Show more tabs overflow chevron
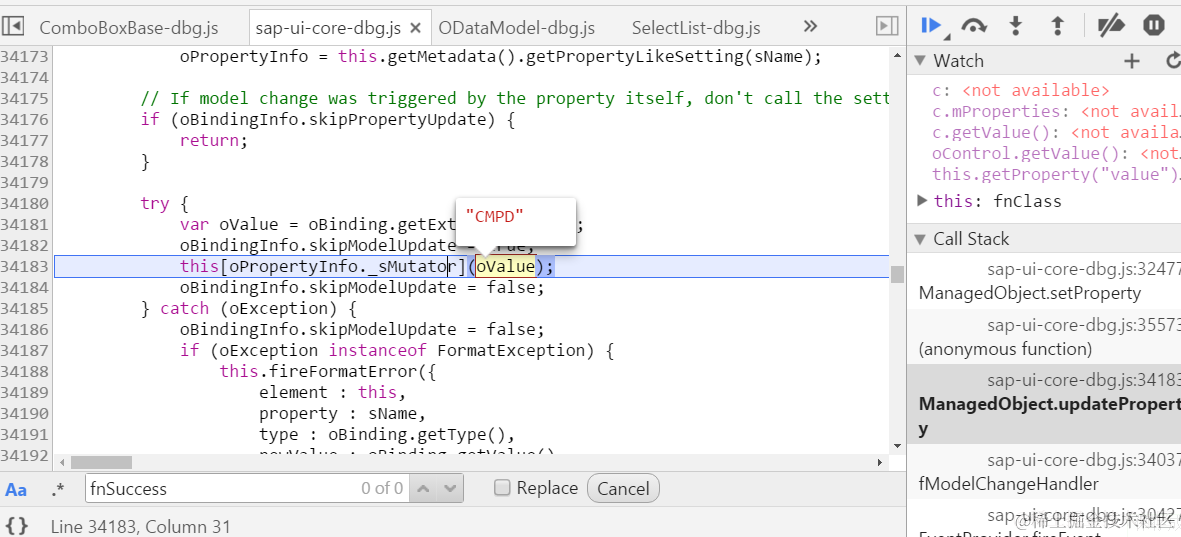 pos(810,27)
